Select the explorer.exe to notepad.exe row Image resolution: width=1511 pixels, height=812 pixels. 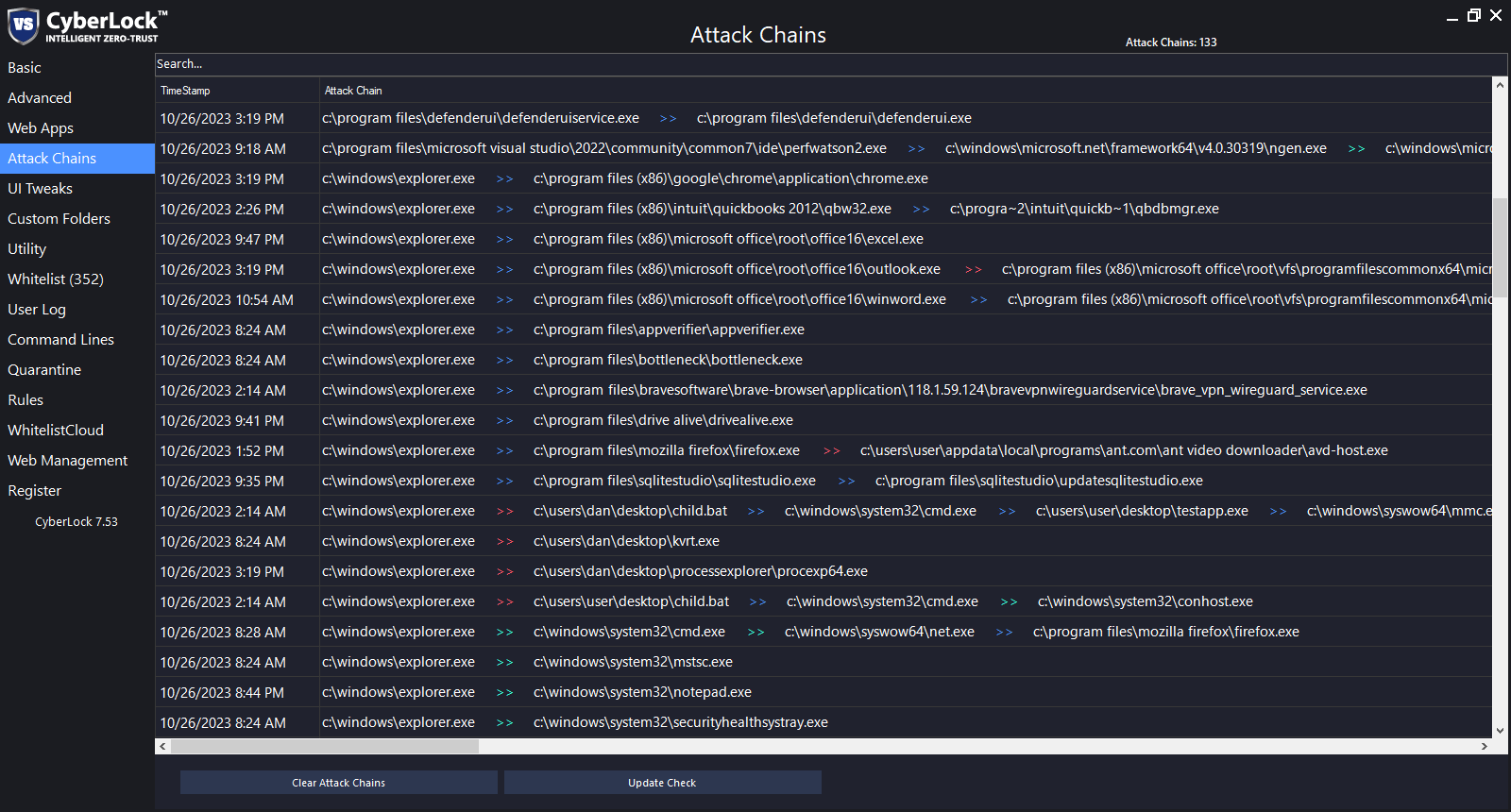(642, 692)
